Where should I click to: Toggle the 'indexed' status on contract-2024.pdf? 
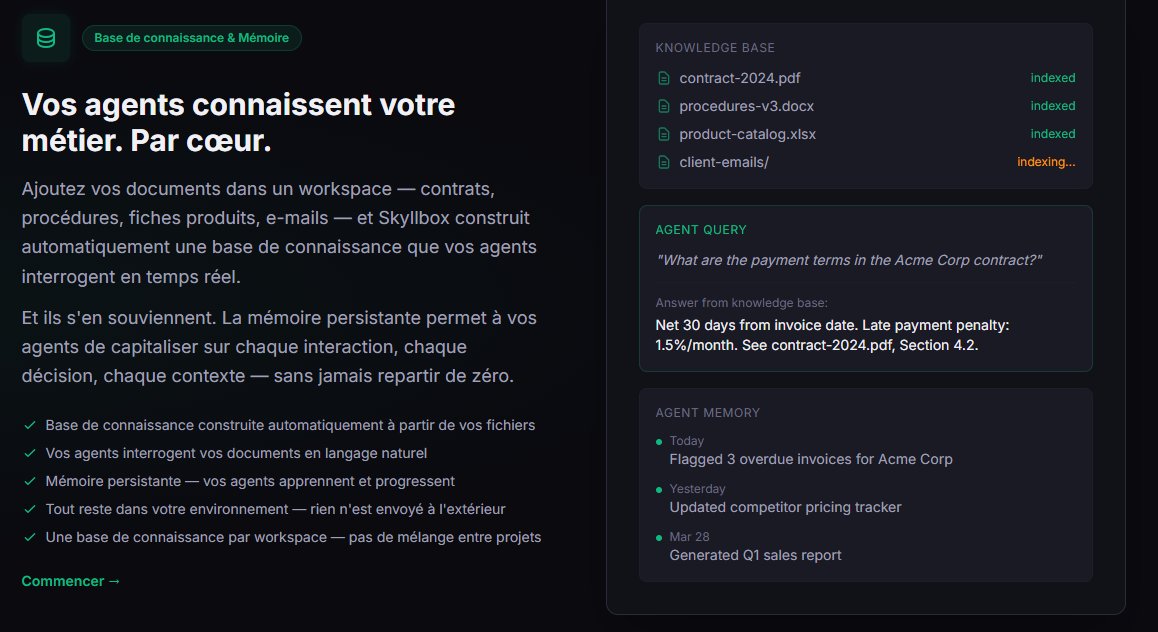(1053, 77)
